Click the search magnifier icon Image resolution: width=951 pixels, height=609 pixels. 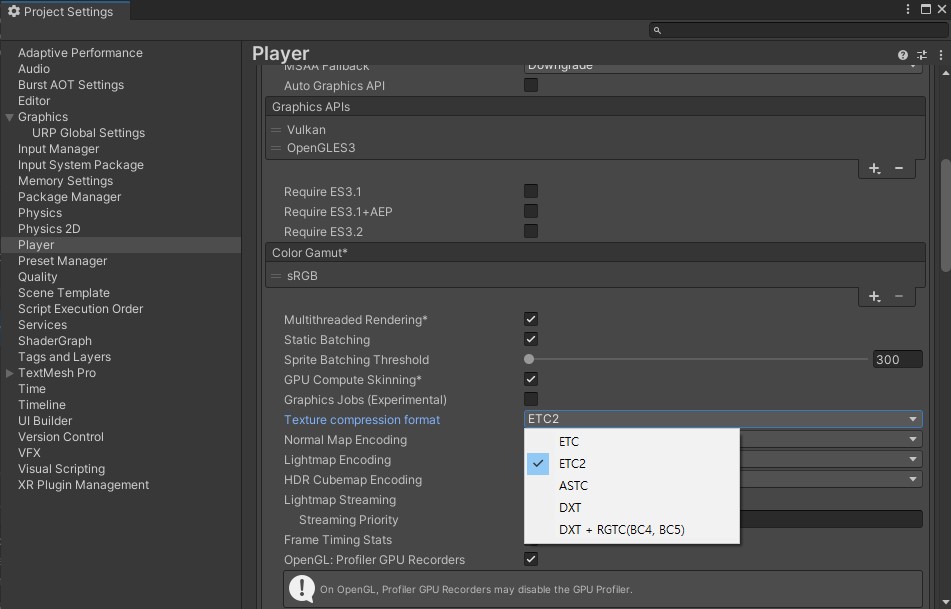tap(657, 30)
